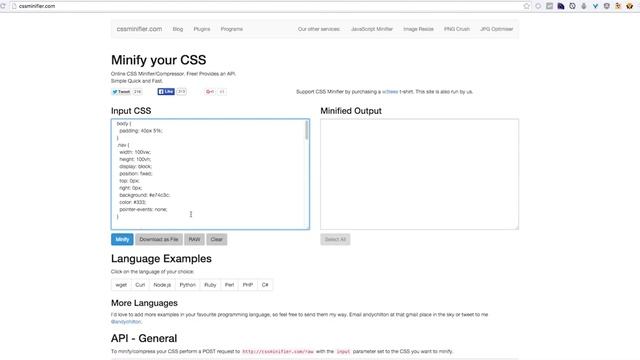This screenshot has height=360, width=640.
Task: Click the 'background: #e74c3c;' line
Action: (x=144, y=195)
